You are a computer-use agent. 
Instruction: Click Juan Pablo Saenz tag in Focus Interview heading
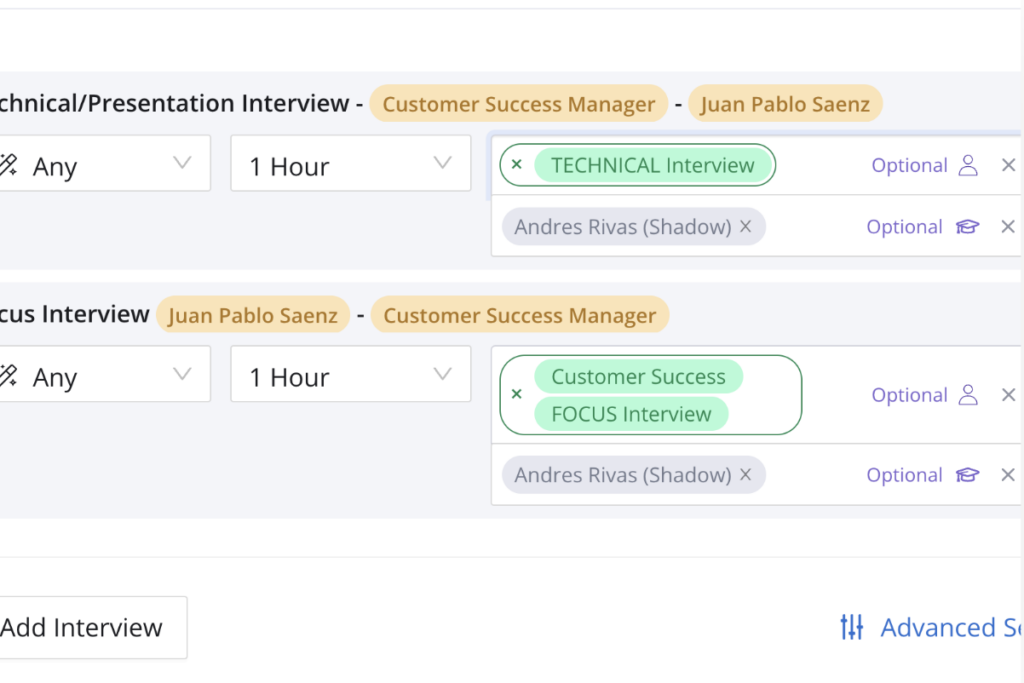(253, 315)
